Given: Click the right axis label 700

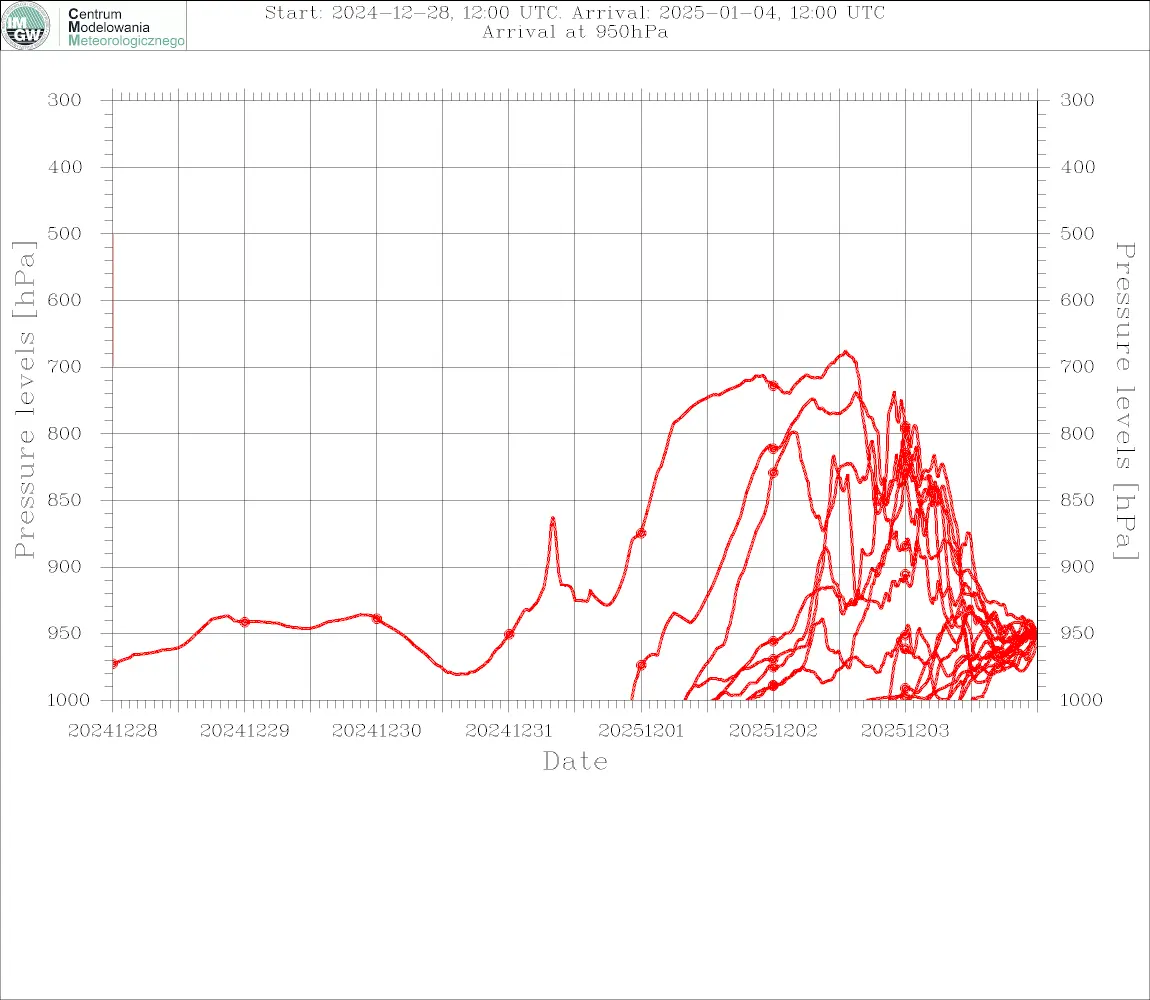Looking at the screenshot, I should (1077, 367).
